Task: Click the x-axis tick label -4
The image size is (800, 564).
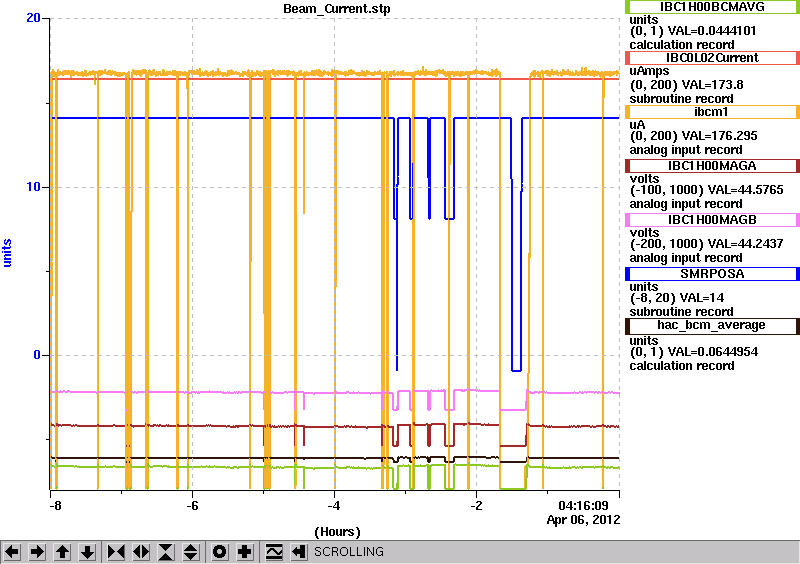Action: 334,506
